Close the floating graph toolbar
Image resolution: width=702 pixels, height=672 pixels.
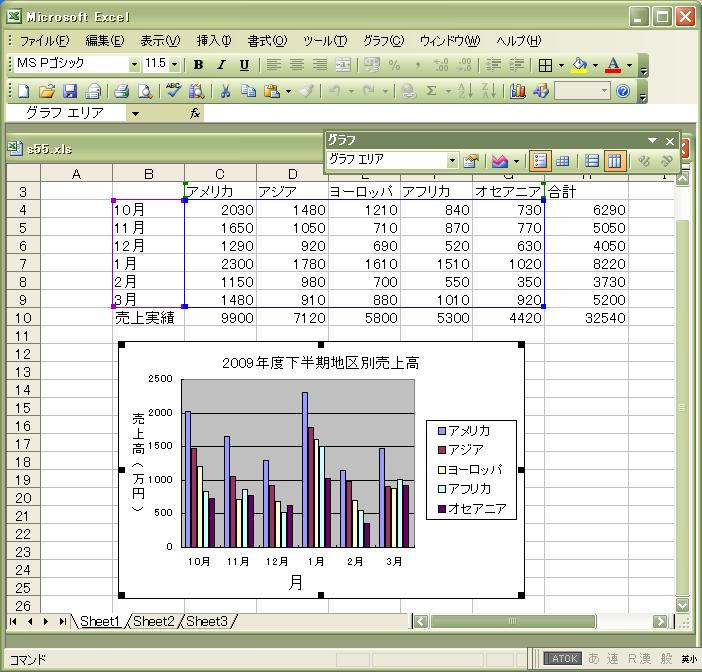670,141
